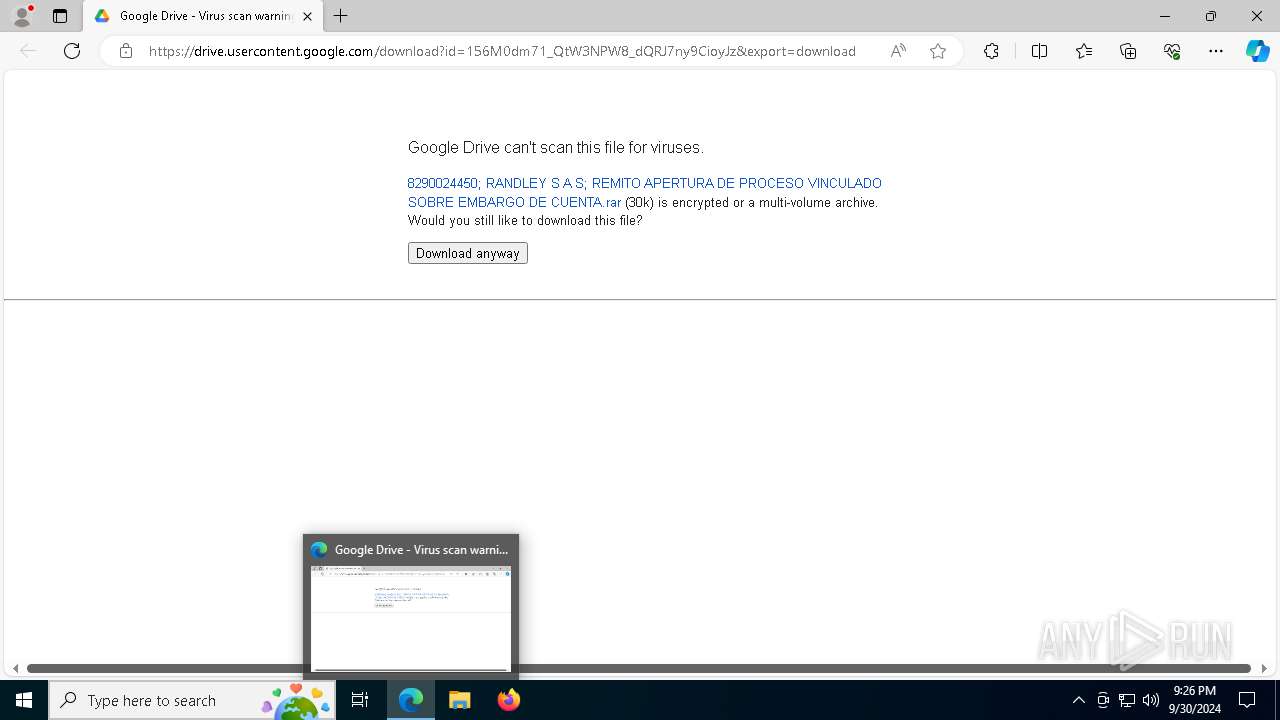Restore down the Edge window
The height and width of the screenshot is (720, 1280).
[1211, 16]
